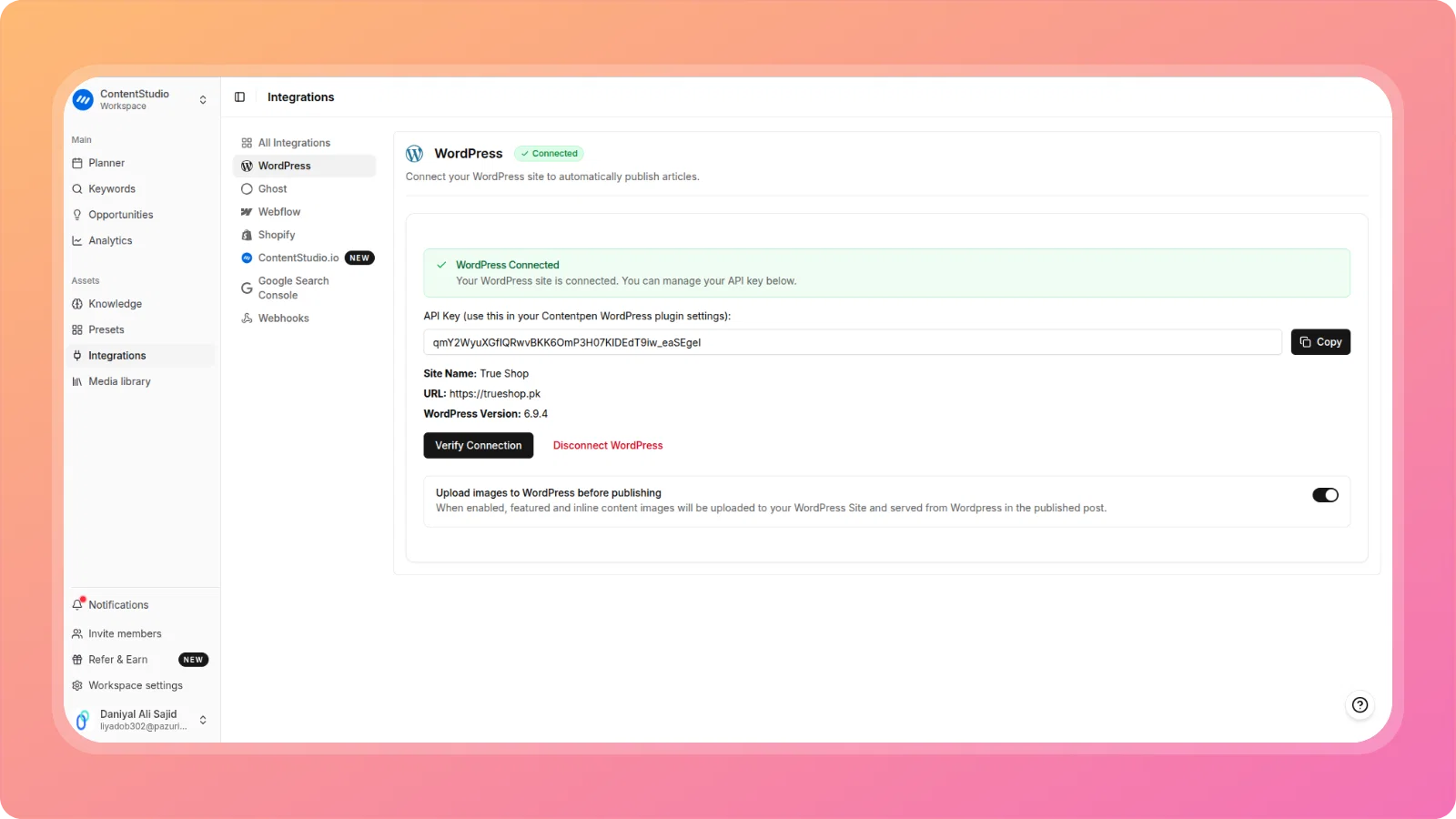Disable Upload images to WordPress toggle
Image resolution: width=1456 pixels, height=819 pixels.
(1325, 495)
